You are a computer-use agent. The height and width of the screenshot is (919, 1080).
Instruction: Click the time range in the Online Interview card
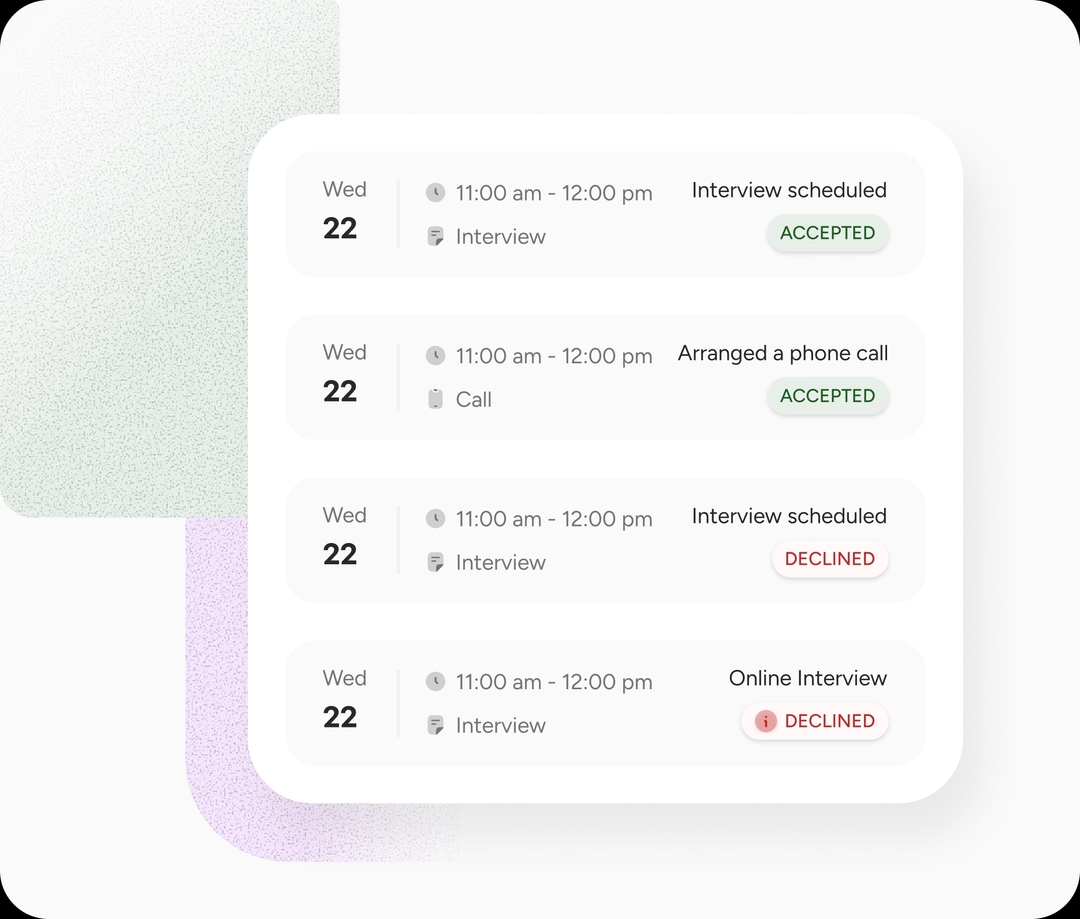pos(553,682)
